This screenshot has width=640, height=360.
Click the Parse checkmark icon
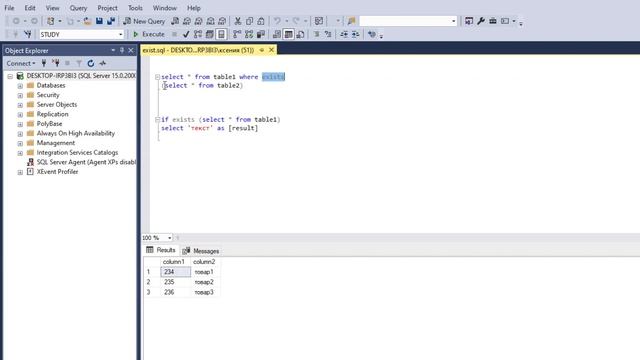186,34
